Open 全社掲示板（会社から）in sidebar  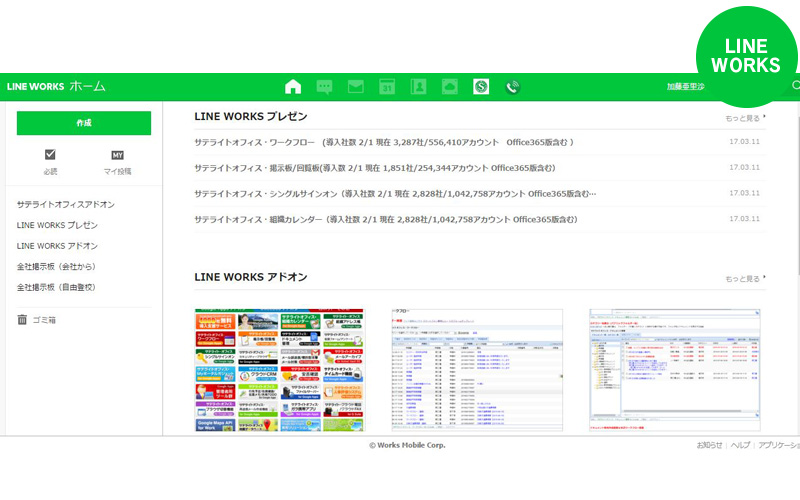pos(56,267)
